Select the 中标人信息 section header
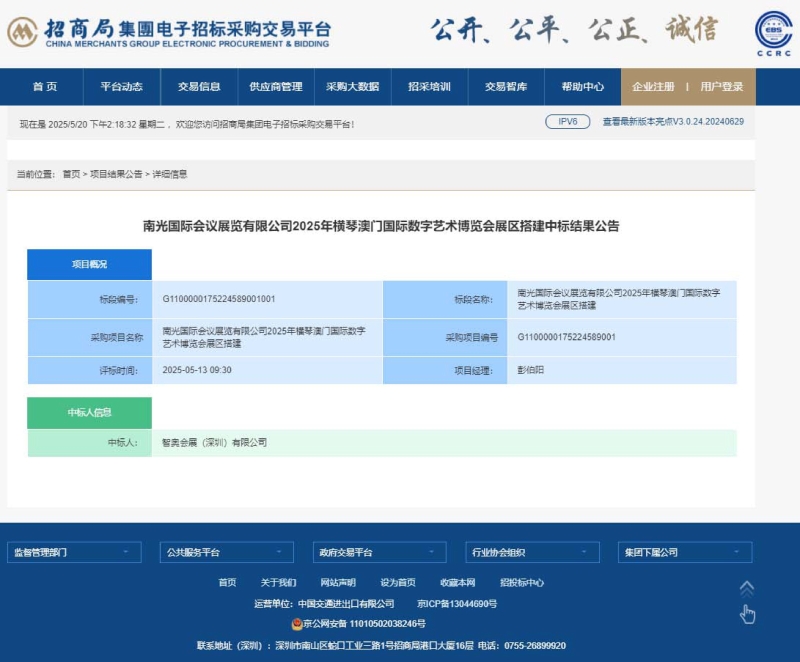Screen dimensions: 800x662 [x=89, y=412]
